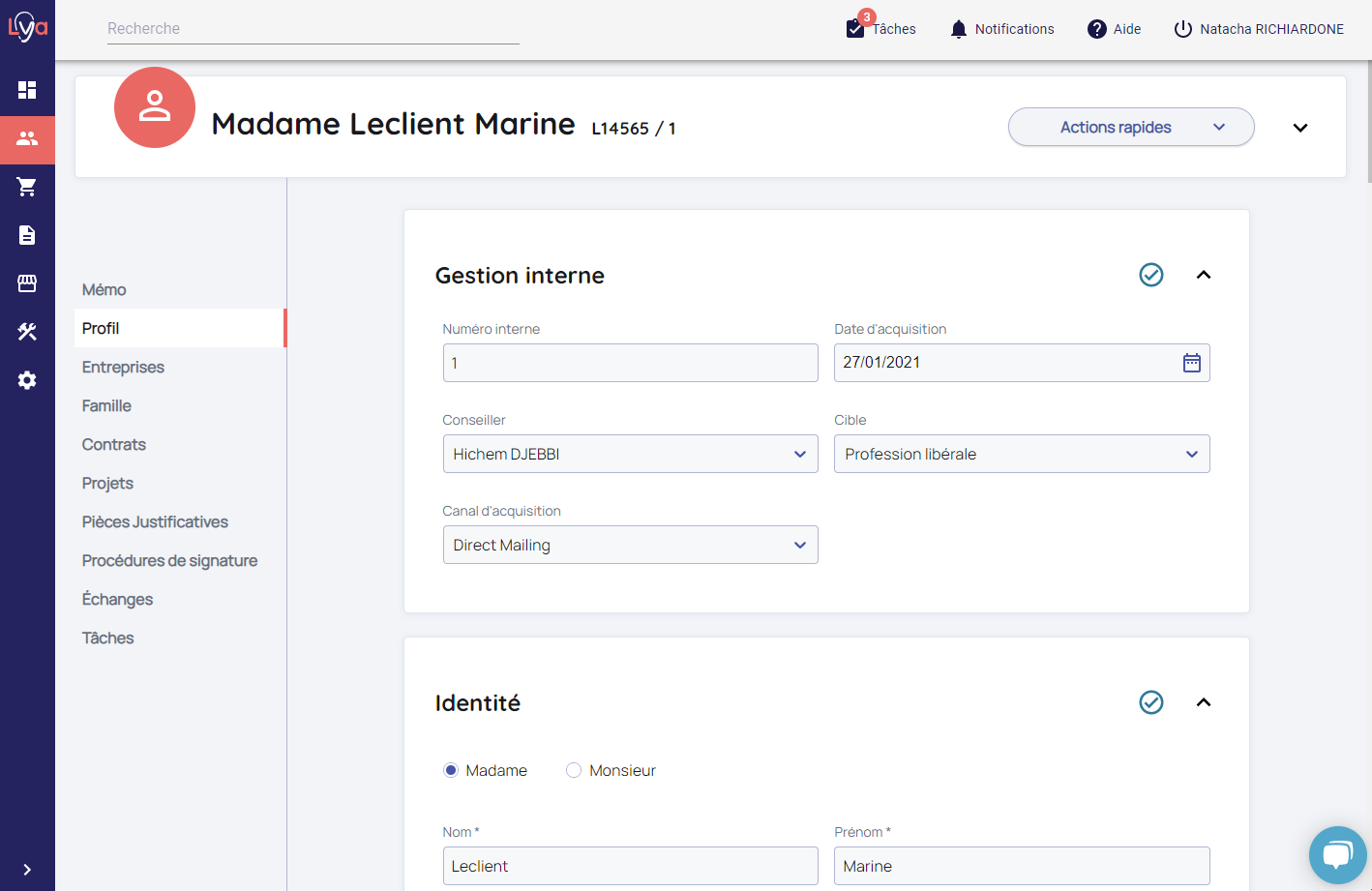Click the Aide question mark icon
Image resolution: width=1372 pixels, height=891 pixels.
[x=1097, y=29]
